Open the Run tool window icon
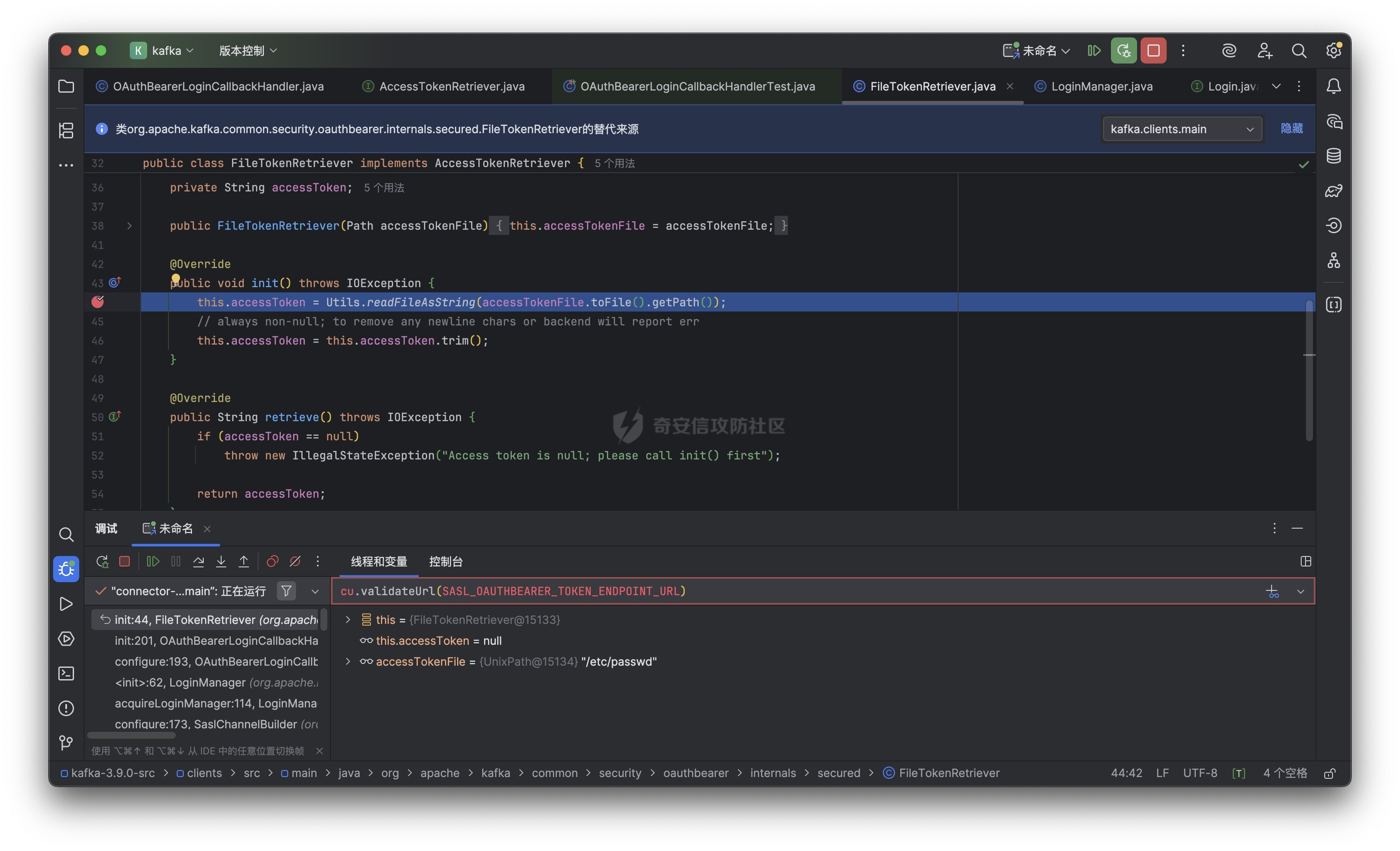Screen dimensions: 1400x851 (x=66, y=604)
